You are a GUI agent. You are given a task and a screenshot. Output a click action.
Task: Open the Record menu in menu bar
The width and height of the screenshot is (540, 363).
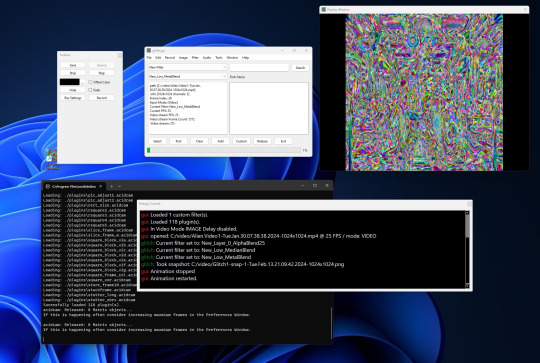point(170,58)
